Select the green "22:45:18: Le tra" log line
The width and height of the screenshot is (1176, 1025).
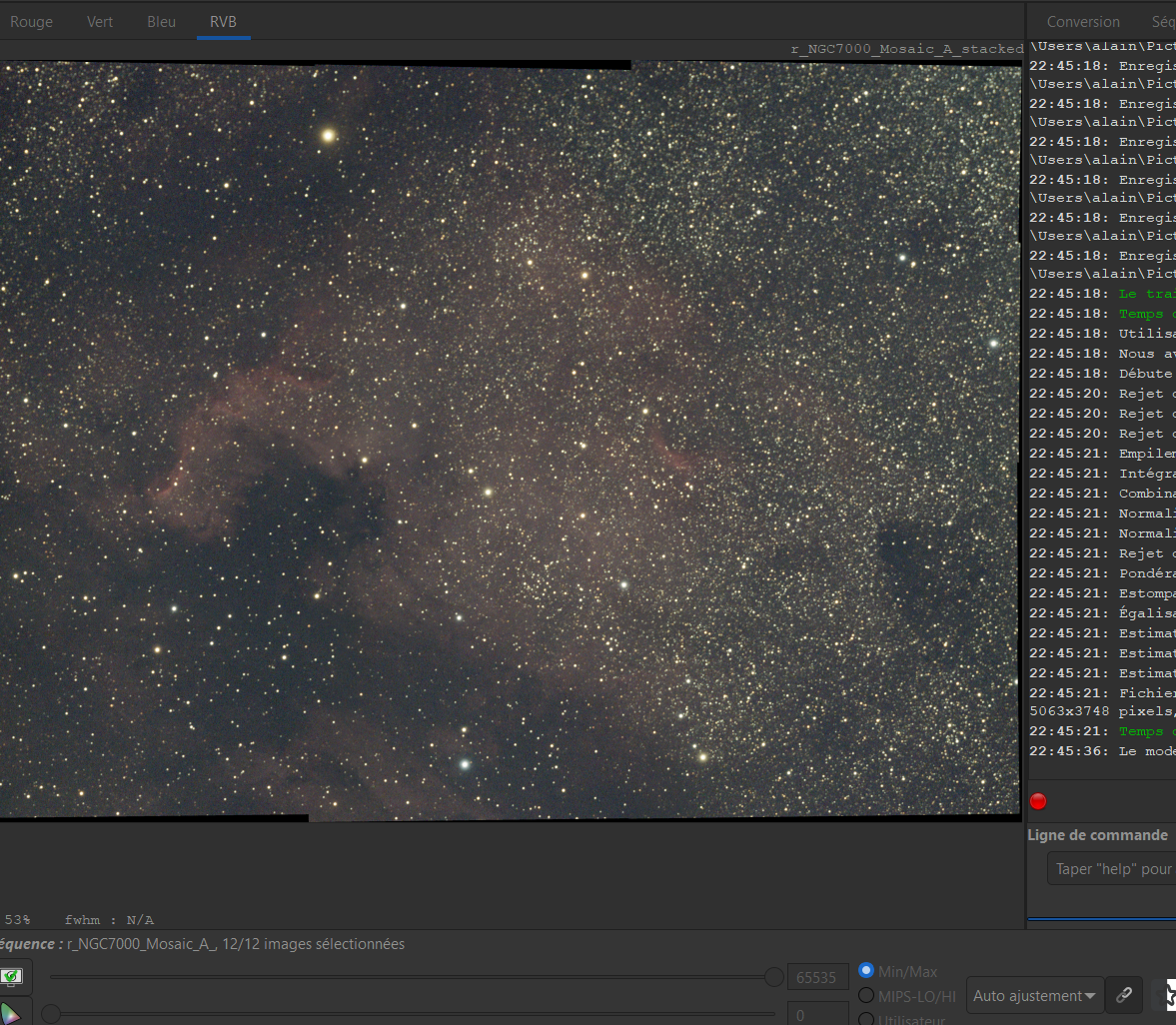click(x=1102, y=294)
